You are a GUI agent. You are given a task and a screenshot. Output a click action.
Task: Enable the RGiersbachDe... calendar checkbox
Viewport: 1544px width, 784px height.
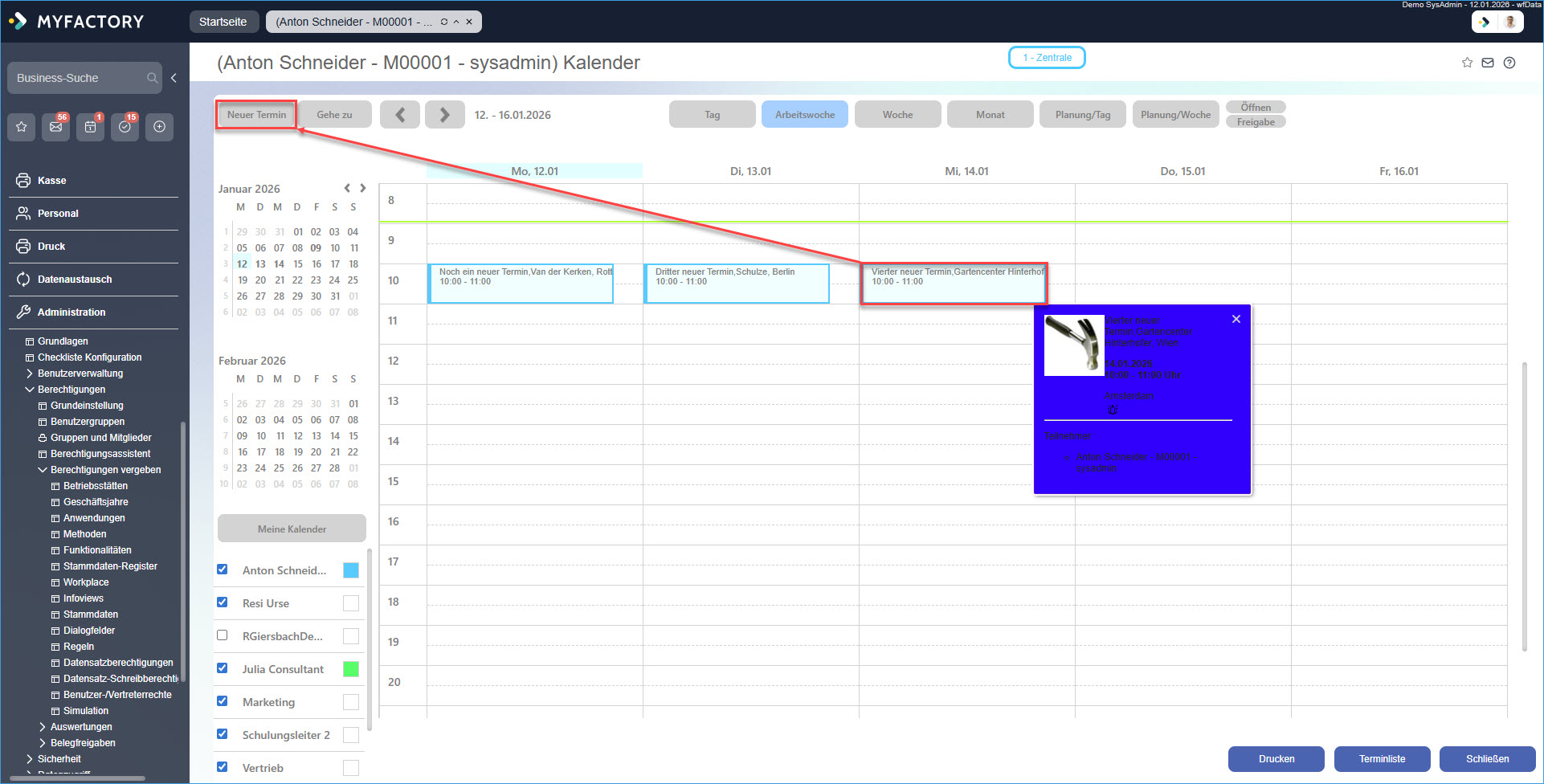pos(223,635)
